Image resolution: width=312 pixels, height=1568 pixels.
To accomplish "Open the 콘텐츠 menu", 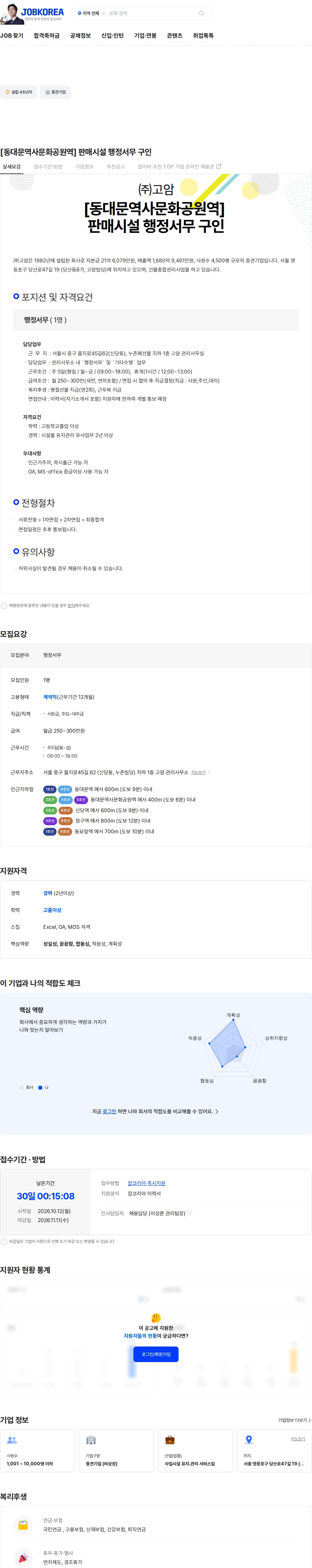I will click(x=175, y=36).
